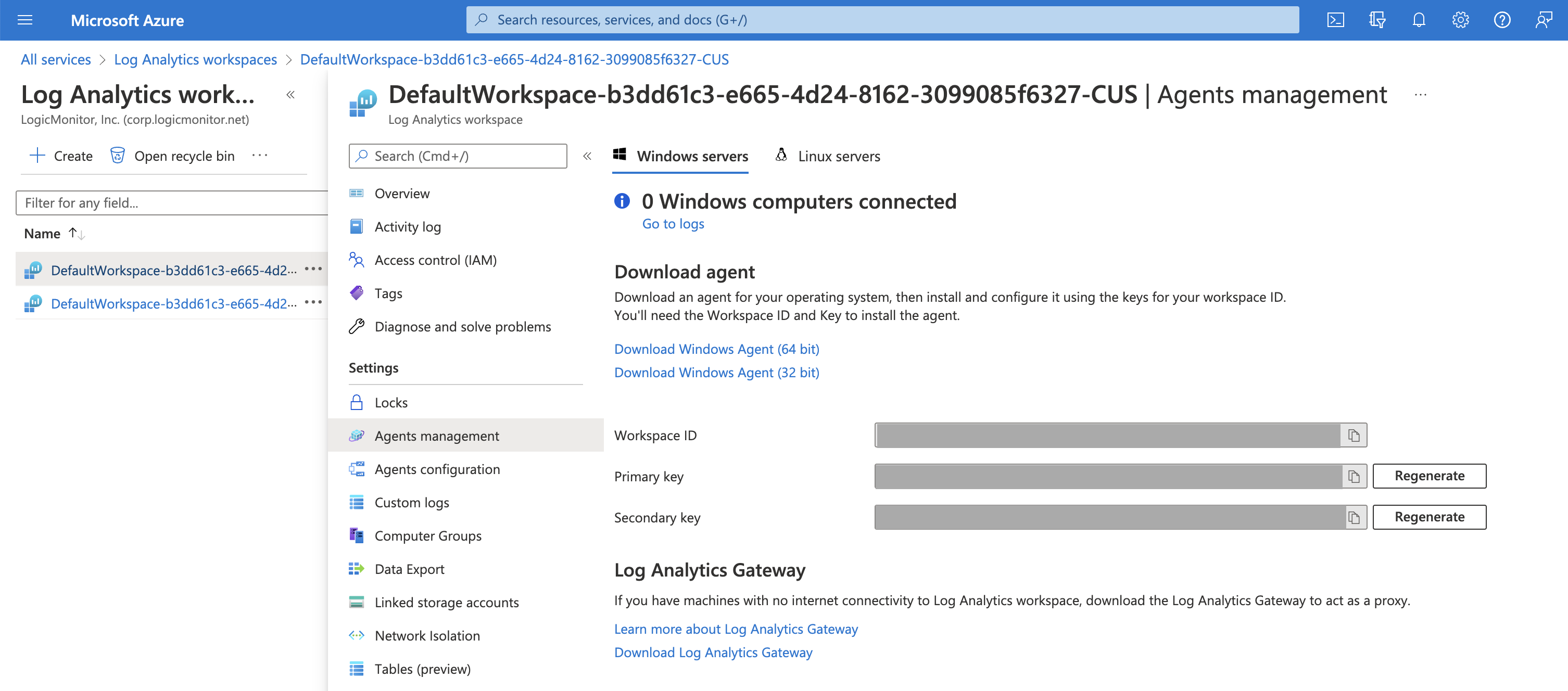Collapse the Log Analytics workspaces list pane
Viewport: 1568px width, 691px height.
291,94
